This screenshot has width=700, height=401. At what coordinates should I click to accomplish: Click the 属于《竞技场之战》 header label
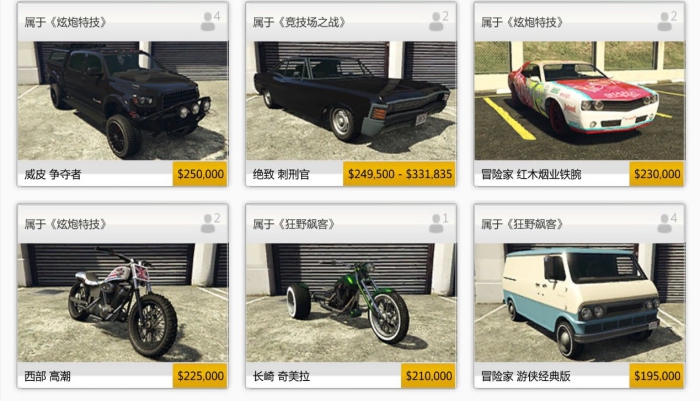coord(299,22)
